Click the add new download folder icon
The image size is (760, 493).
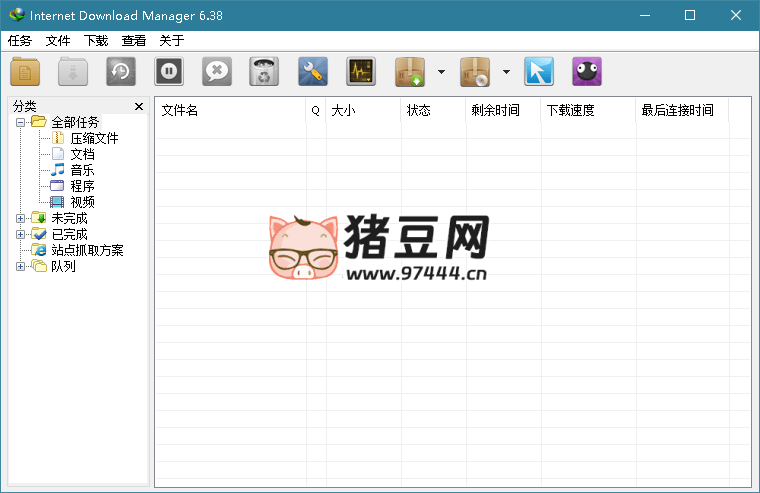pos(26,72)
